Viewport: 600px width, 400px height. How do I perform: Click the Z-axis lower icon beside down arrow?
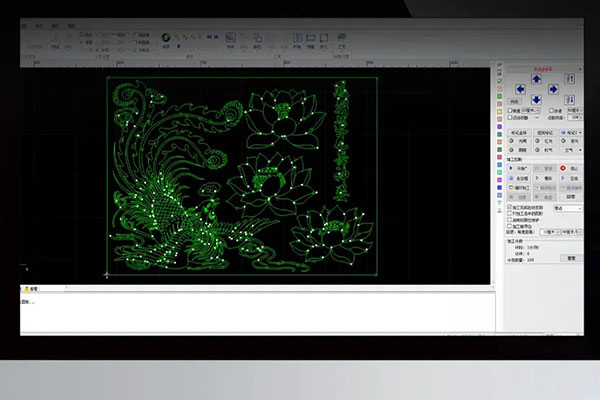pyautogui.click(x=570, y=100)
